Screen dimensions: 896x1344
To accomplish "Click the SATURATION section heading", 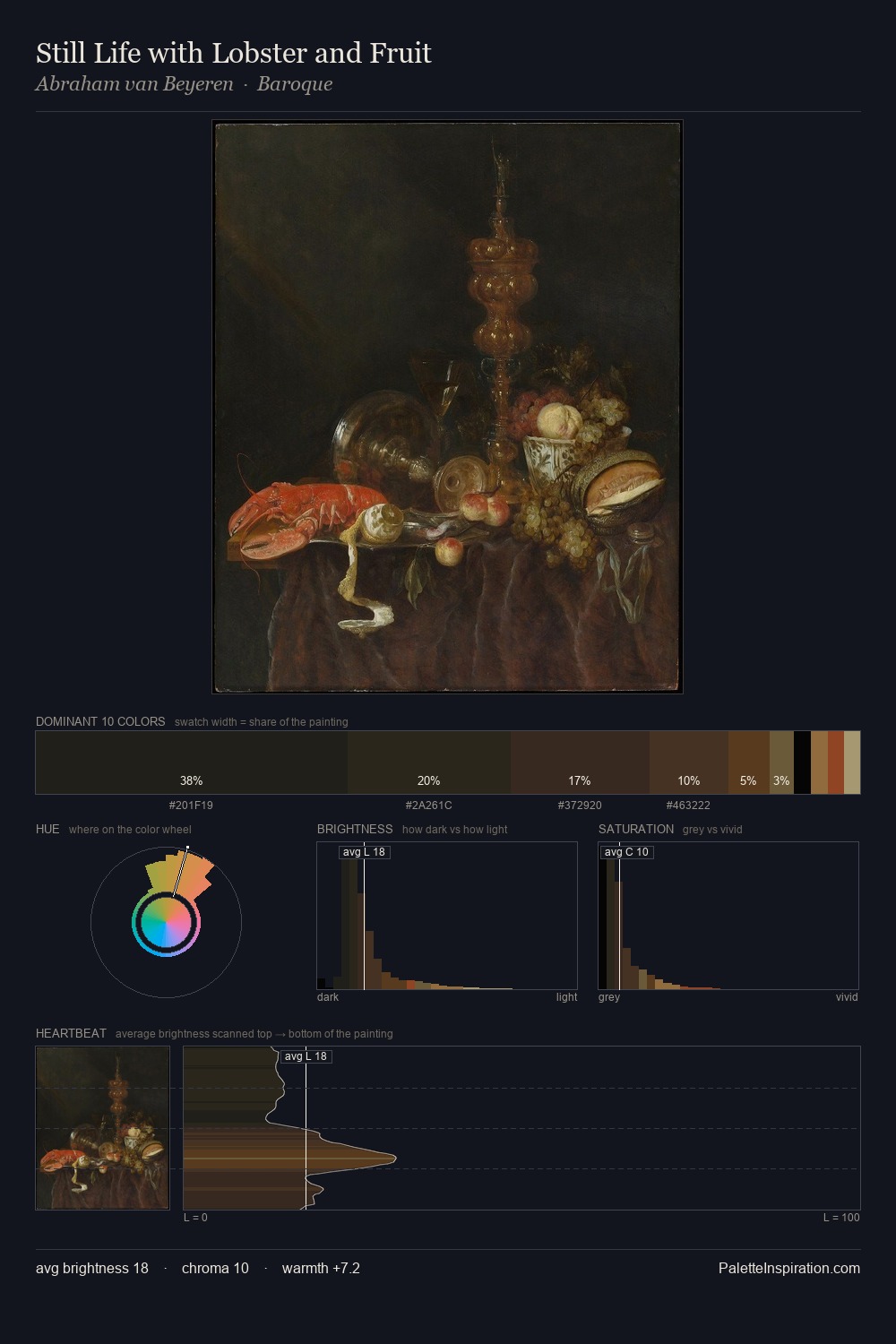I will [x=636, y=829].
